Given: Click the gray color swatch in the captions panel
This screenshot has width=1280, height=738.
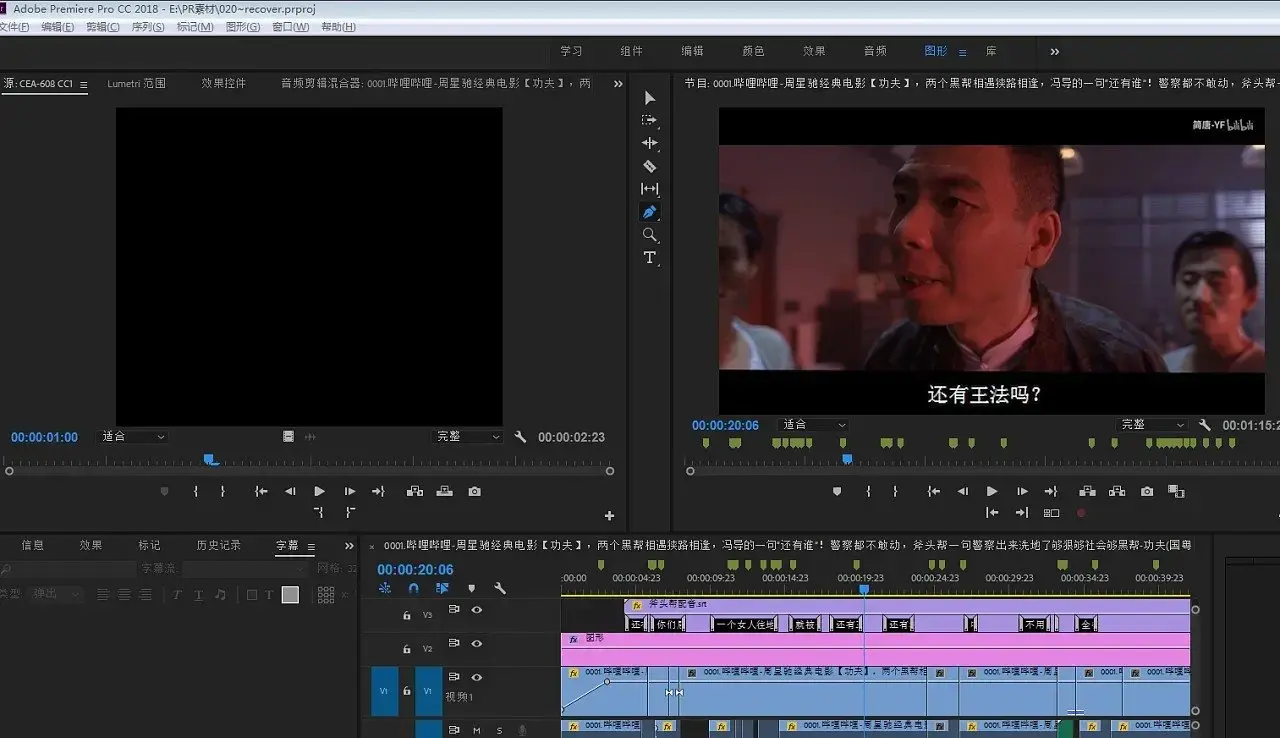Looking at the screenshot, I should (x=288, y=595).
